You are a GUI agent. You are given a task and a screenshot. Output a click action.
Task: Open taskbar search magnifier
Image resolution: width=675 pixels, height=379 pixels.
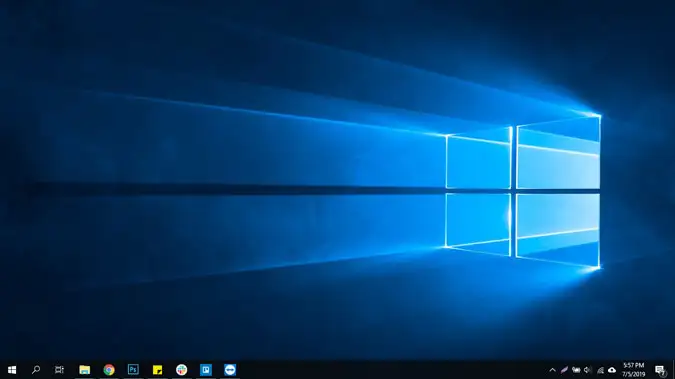pos(36,370)
